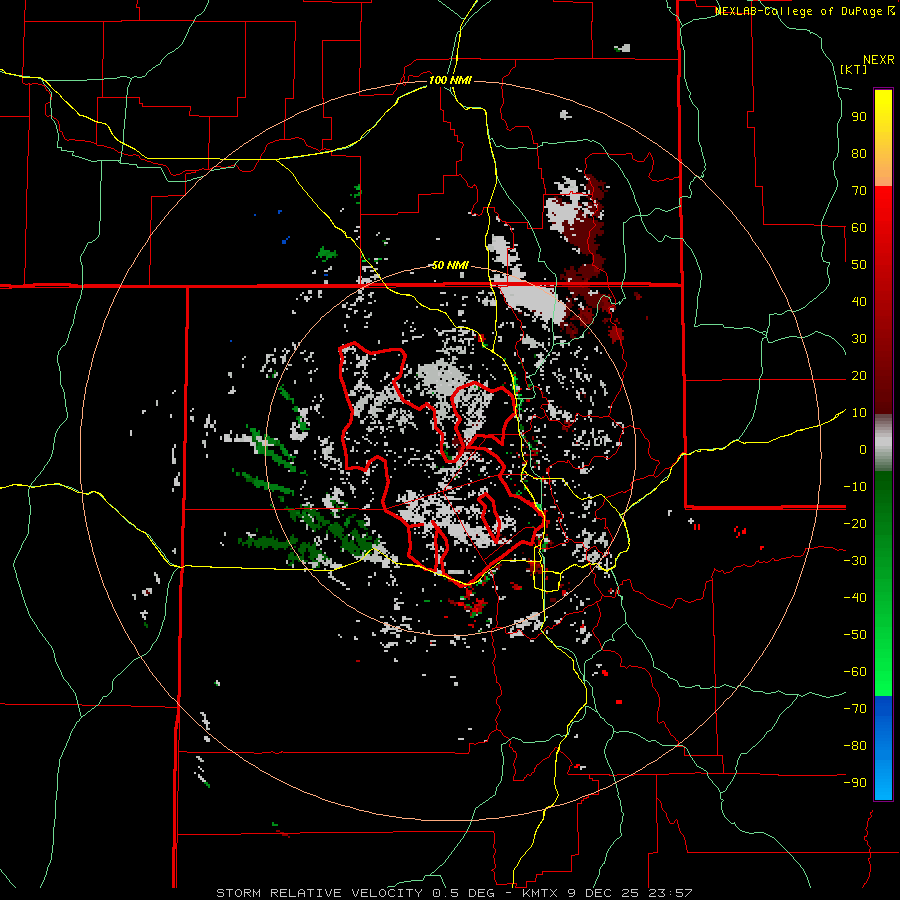This screenshot has width=900, height=900.
Task: Click the "-30" value on the velocity scale
Action: (855, 561)
